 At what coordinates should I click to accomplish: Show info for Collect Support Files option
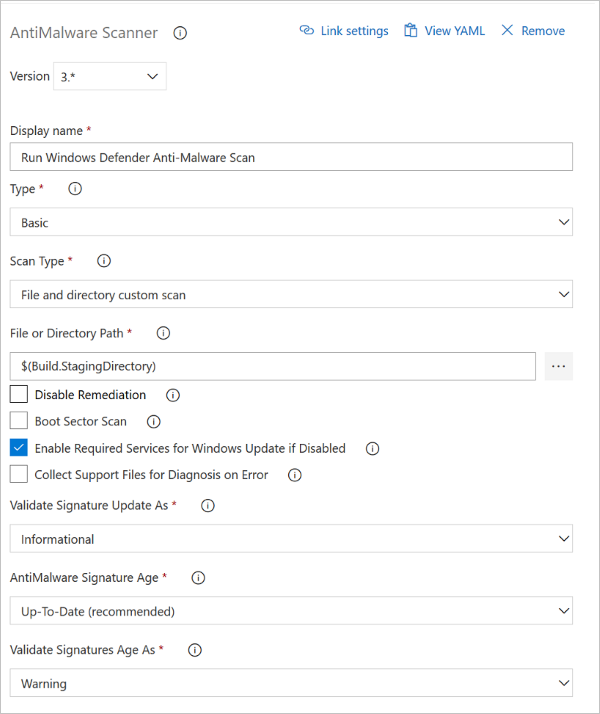click(295, 475)
